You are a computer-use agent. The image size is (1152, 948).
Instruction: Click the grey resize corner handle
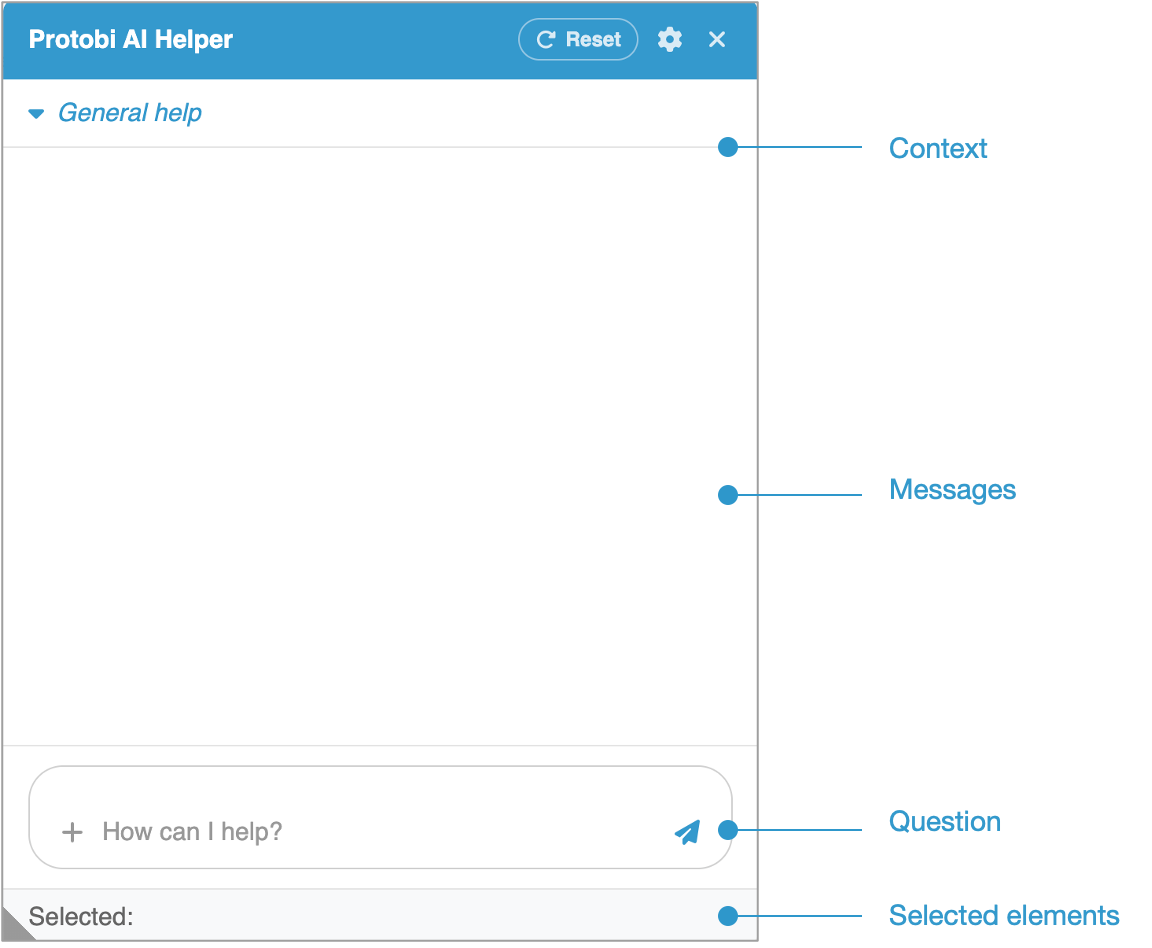click(16, 927)
